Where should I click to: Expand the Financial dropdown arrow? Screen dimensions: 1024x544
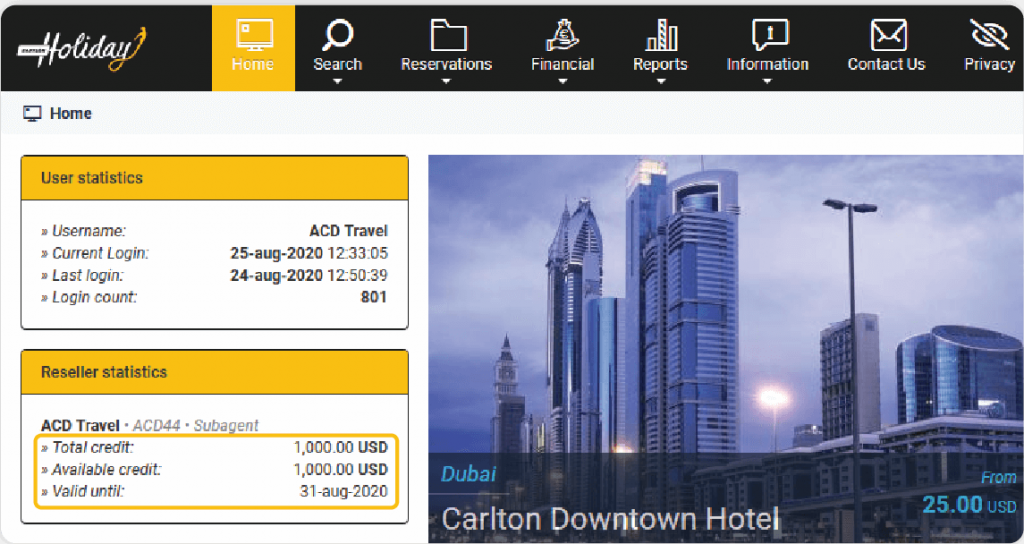[562, 82]
